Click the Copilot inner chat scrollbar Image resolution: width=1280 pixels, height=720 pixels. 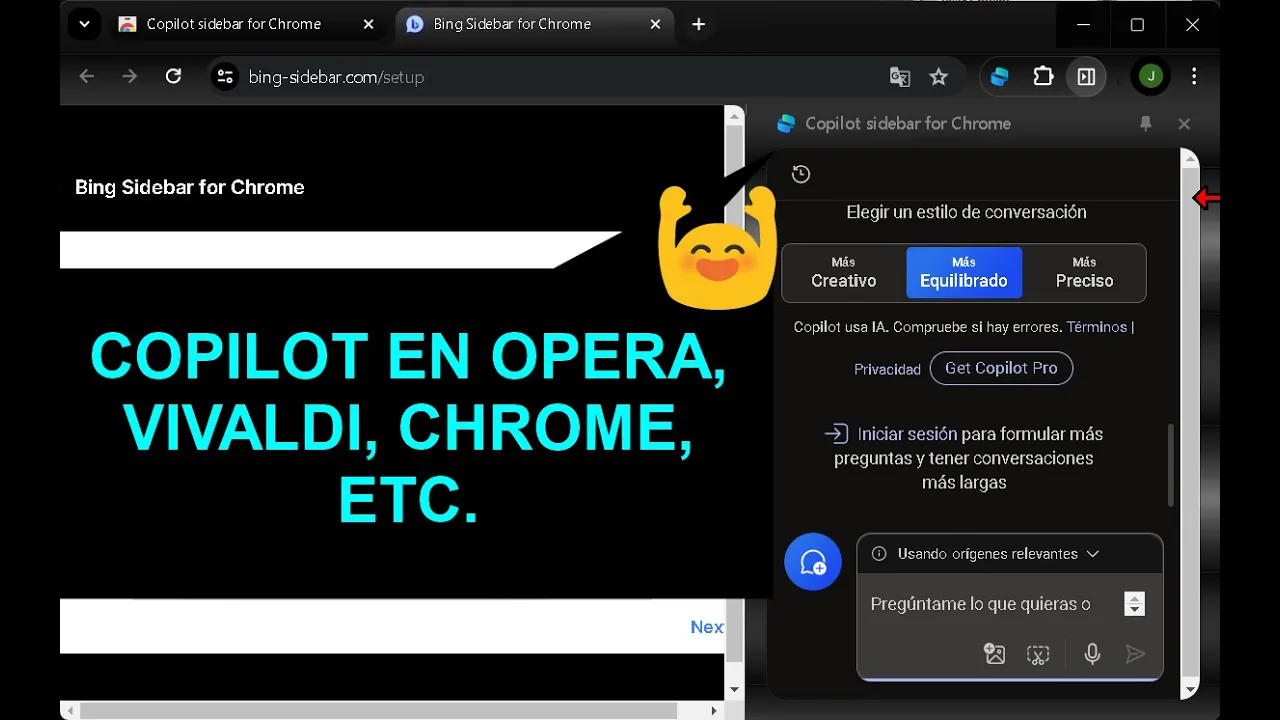coord(1170,464)
